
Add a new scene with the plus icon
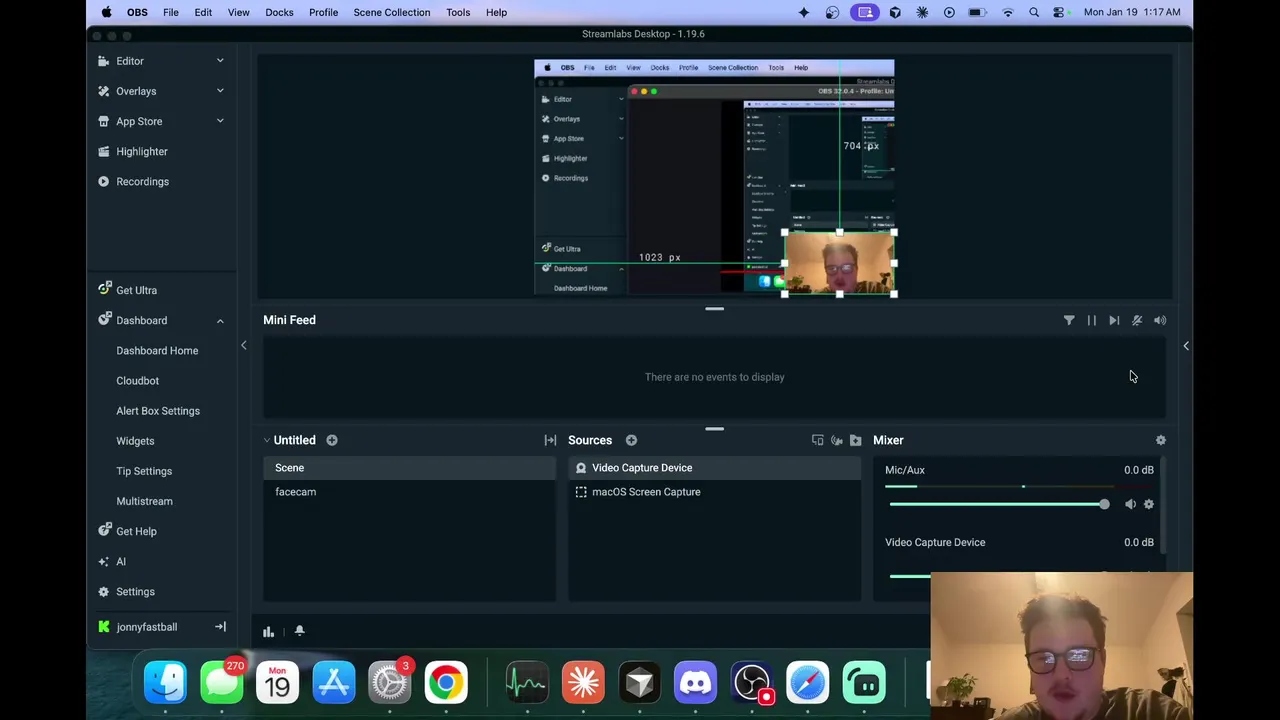click(332, 440)
